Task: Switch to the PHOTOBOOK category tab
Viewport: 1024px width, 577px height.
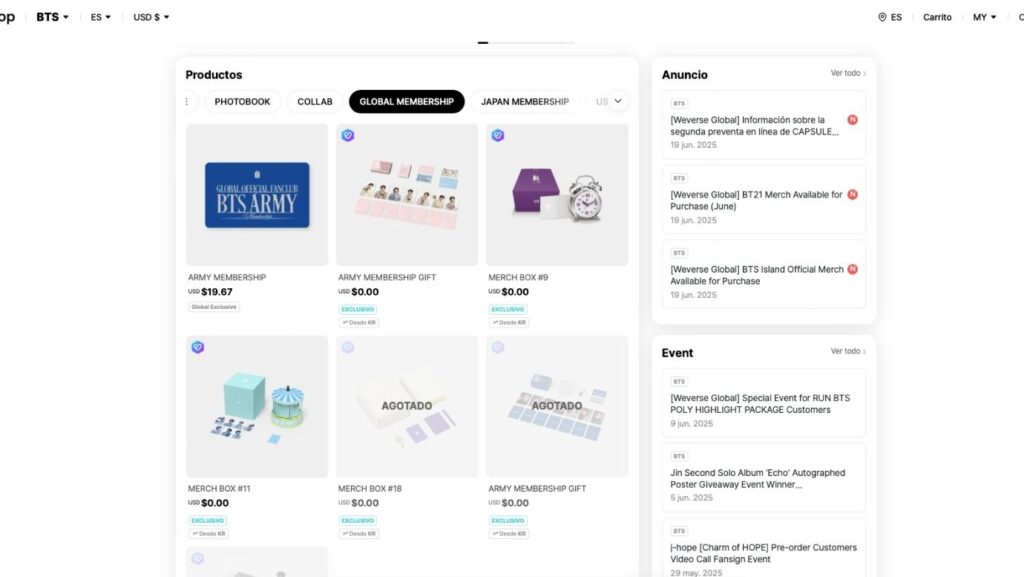Action: (242, 101)
